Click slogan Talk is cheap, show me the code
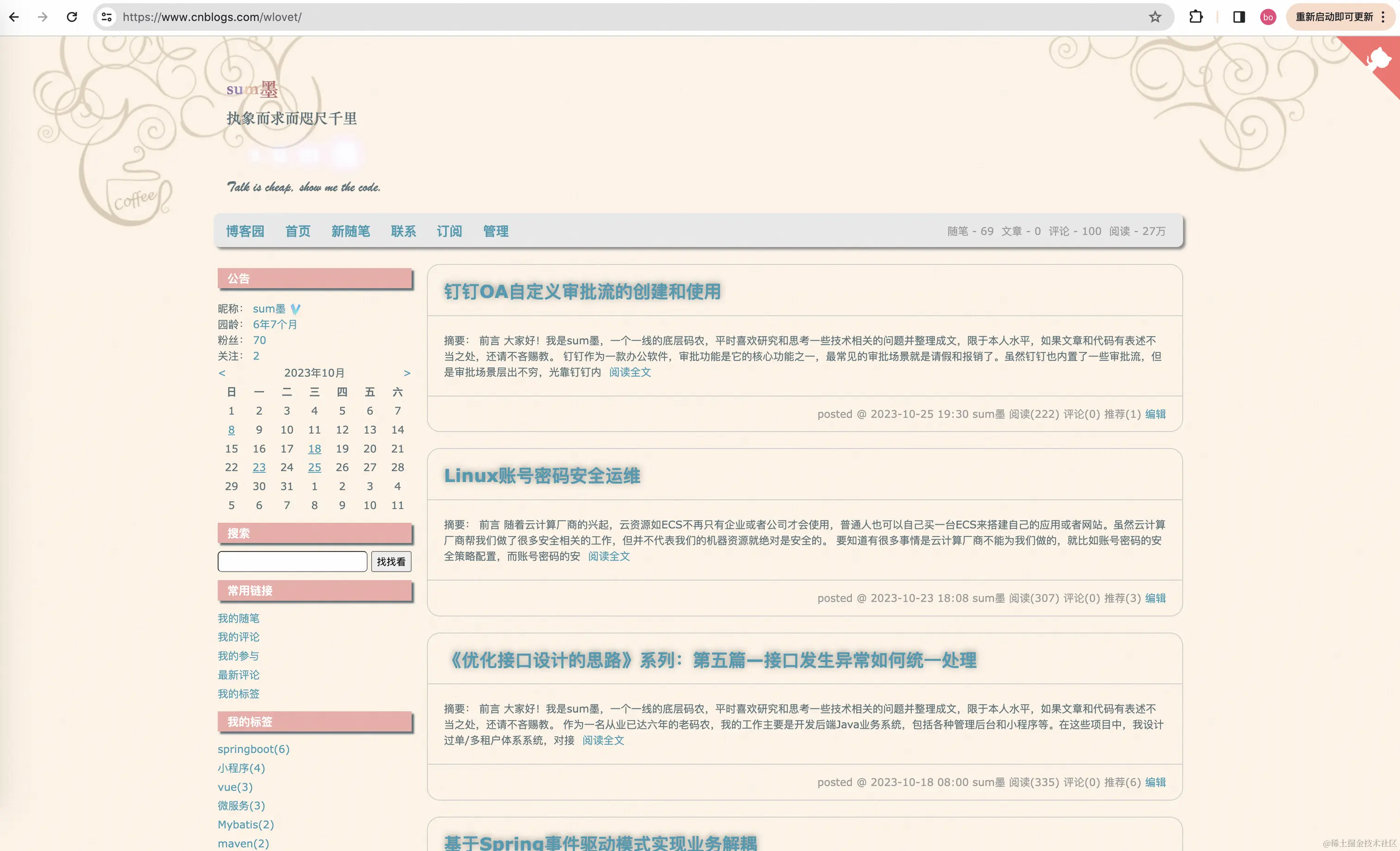The width and height of the screenshot is (1400, 851). (303, 187)
